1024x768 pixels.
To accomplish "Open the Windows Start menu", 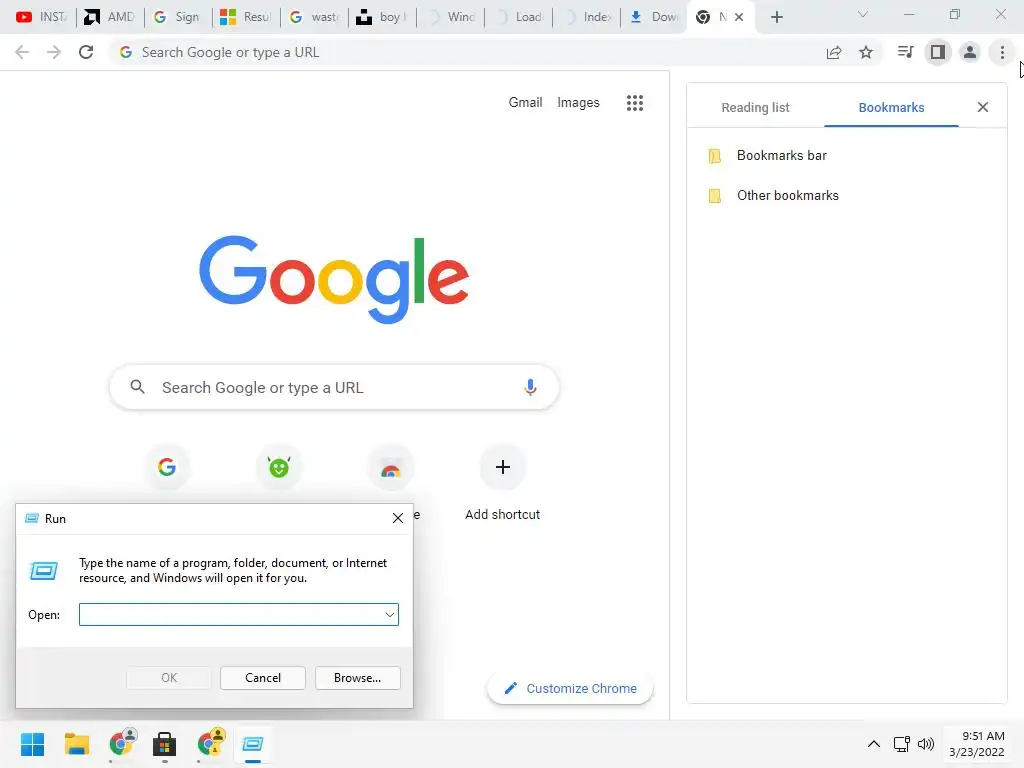I will pyautogui.click(x=33, y=744).
